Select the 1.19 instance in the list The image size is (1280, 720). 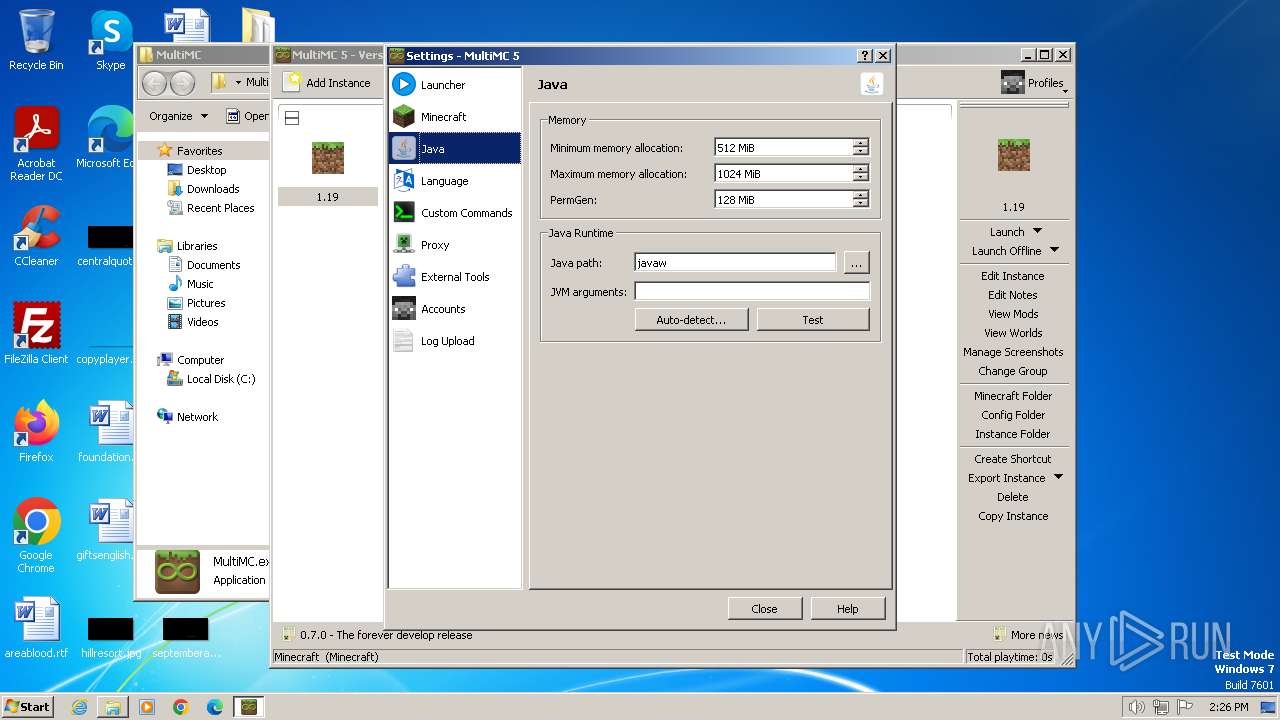[328, 171]
